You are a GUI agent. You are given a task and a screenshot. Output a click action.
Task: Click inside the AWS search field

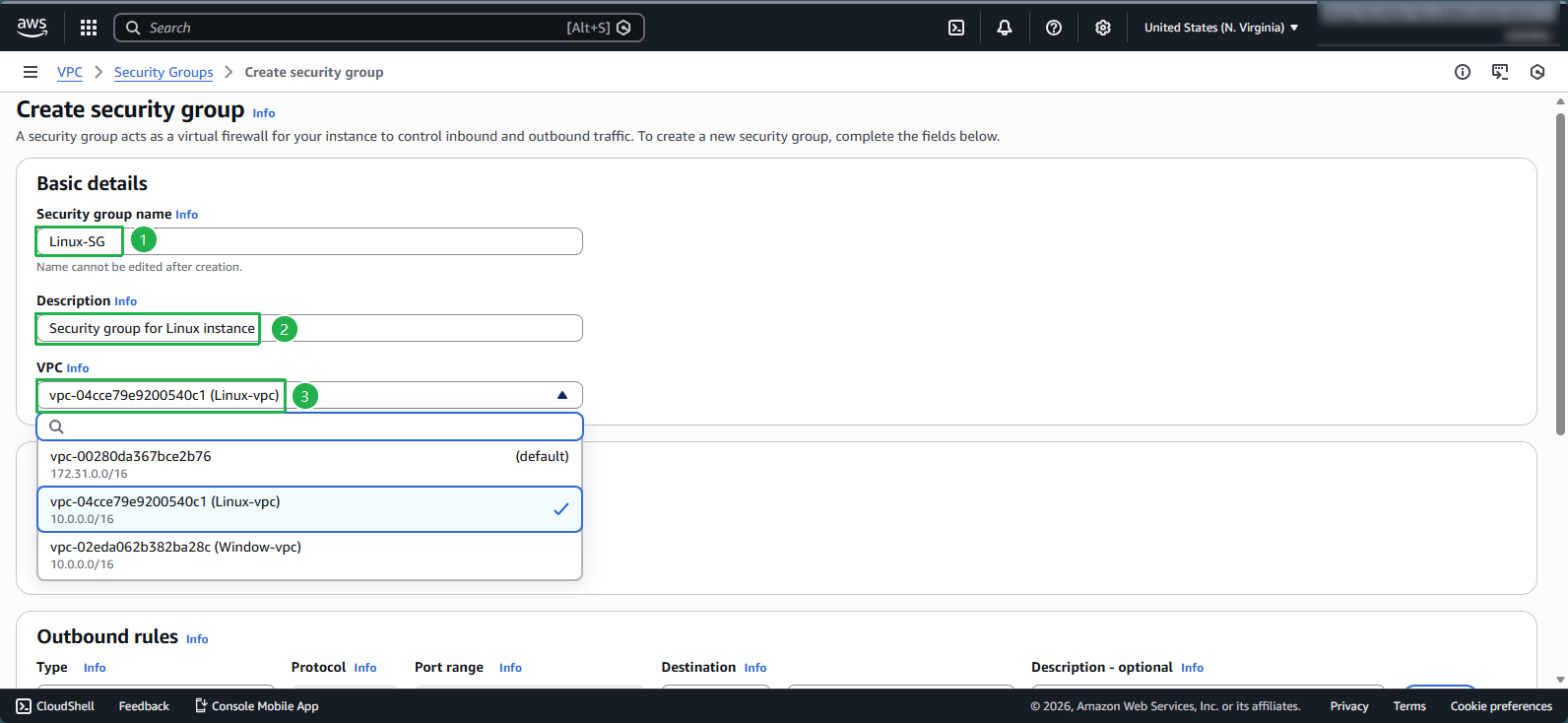tap(379, 28)
